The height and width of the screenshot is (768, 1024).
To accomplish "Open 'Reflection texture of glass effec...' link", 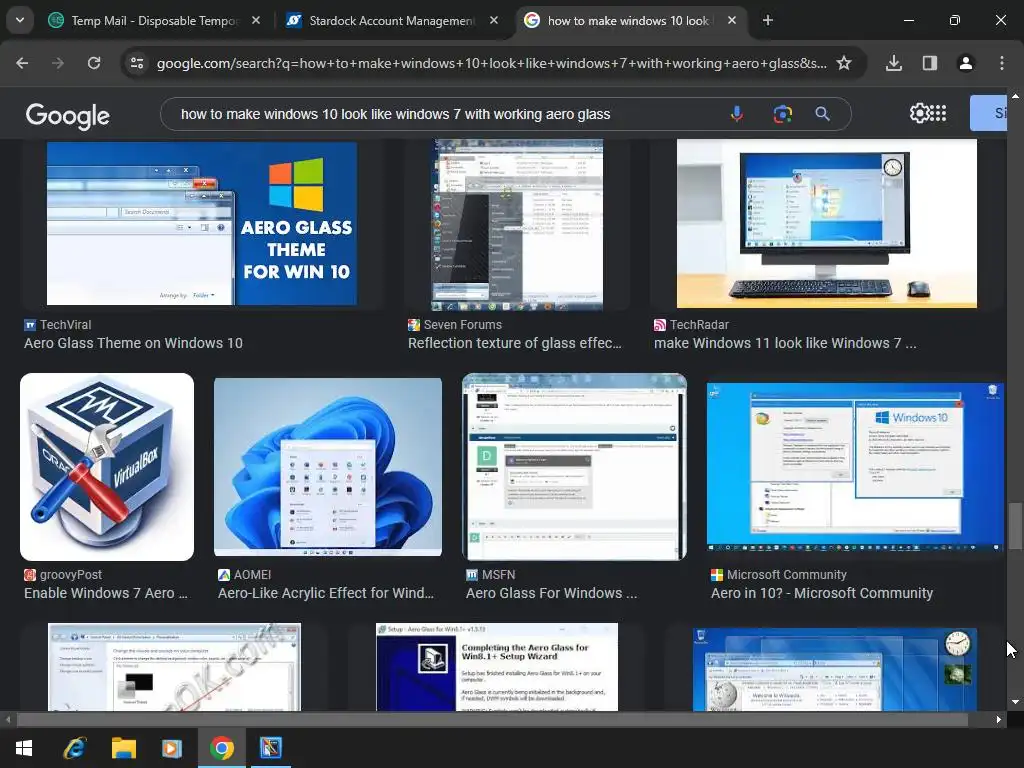I will [515, 343].
